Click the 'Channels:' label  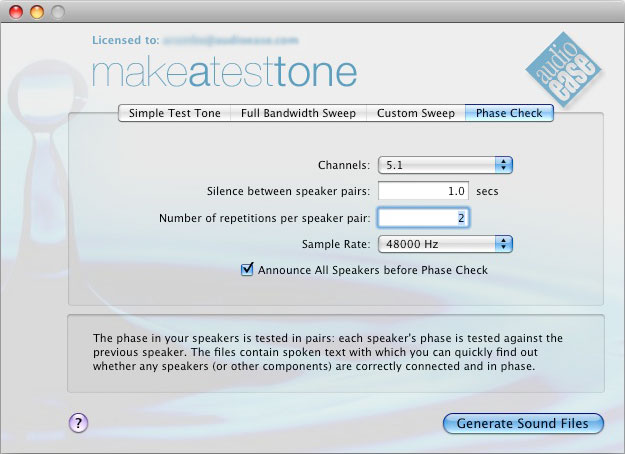[344, 165]
